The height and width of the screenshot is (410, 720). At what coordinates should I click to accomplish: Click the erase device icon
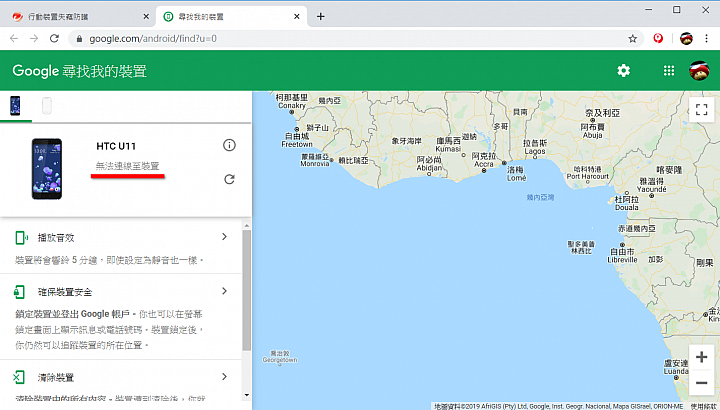[x=19, y=377]
